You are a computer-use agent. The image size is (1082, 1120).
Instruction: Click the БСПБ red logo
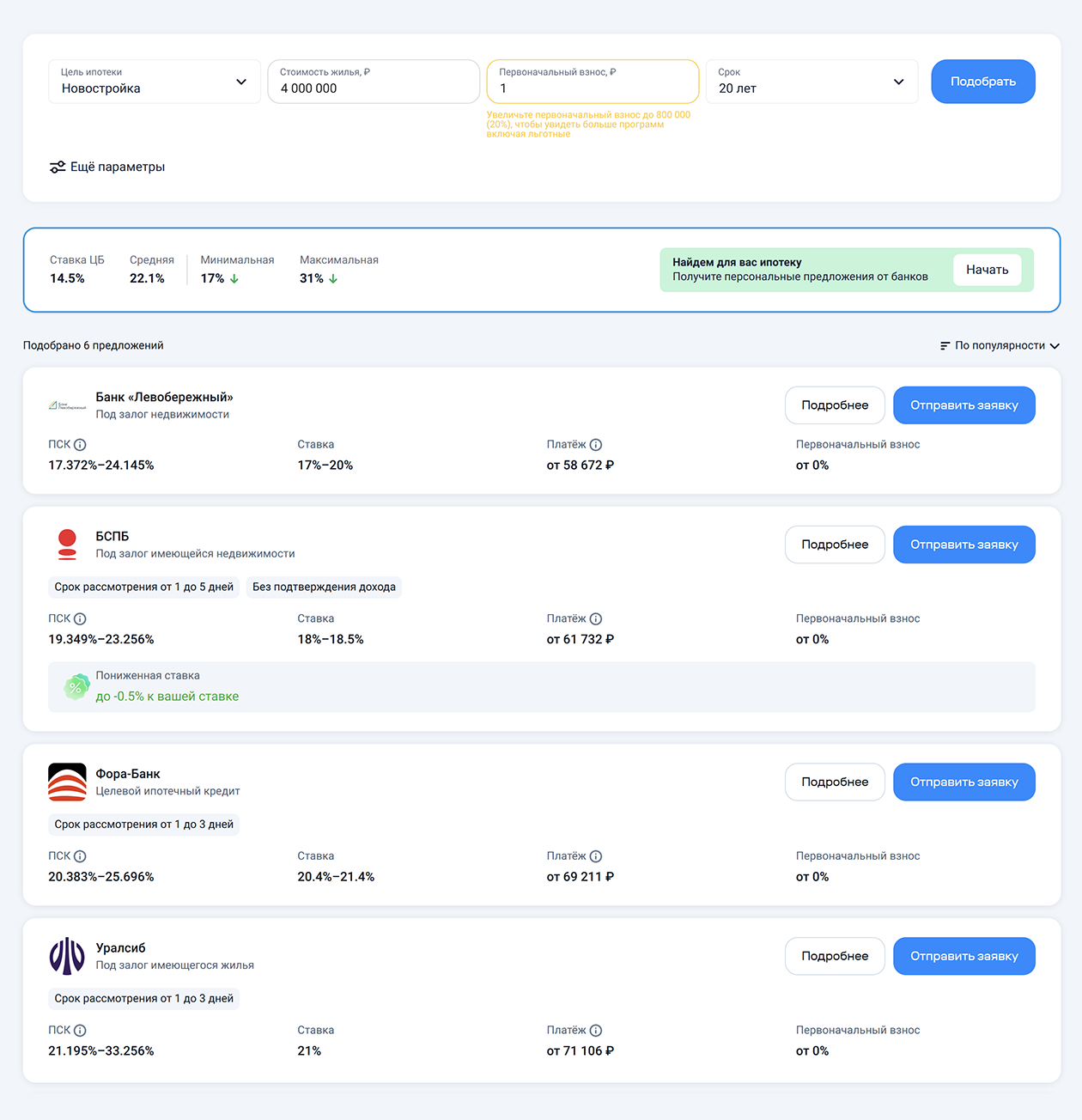click(67, 545)
